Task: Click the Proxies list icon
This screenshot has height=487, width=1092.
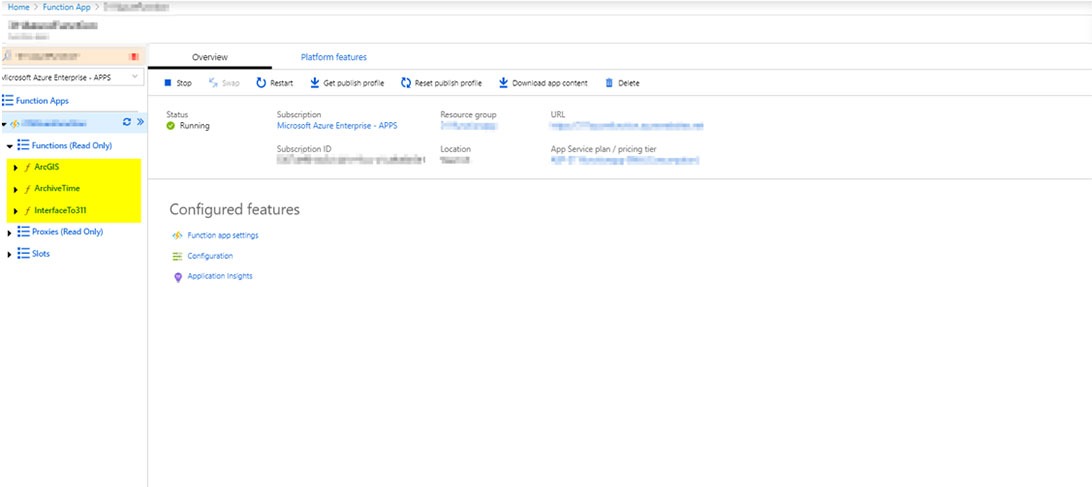Action: click(x=23, y=231)
